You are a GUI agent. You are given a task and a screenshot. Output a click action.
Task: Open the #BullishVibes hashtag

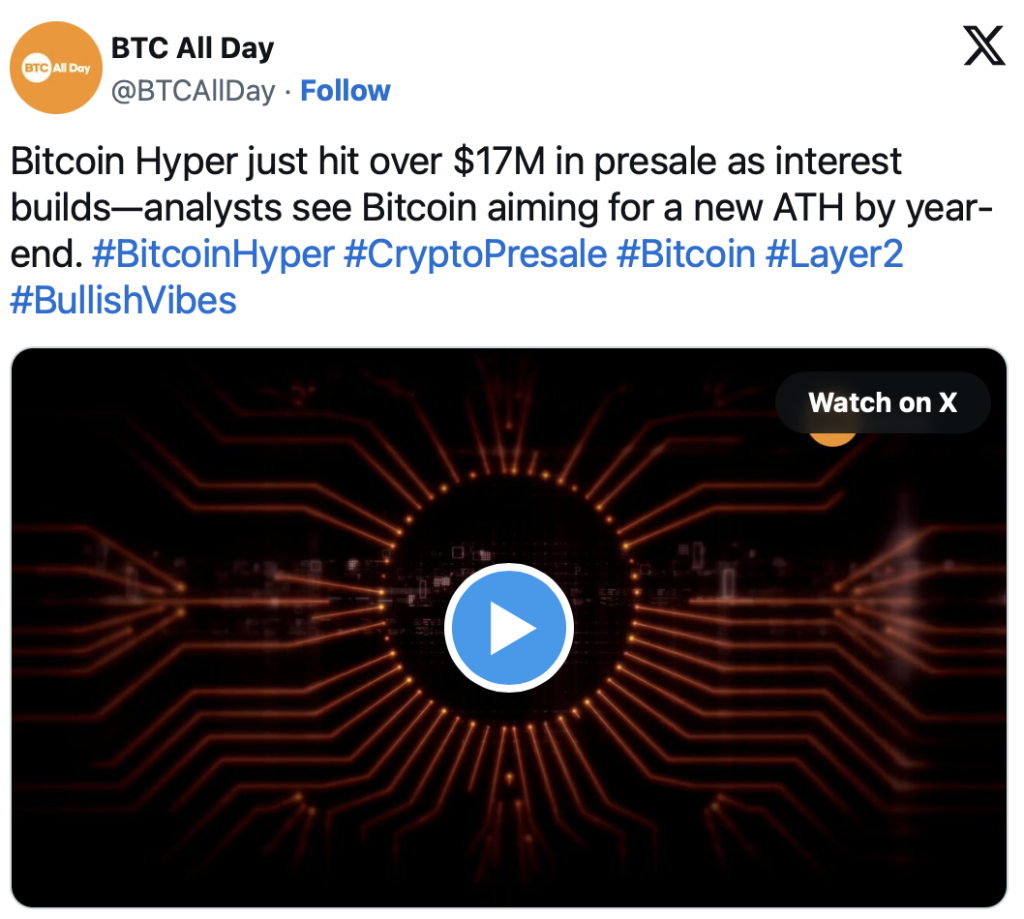point(123,300)
